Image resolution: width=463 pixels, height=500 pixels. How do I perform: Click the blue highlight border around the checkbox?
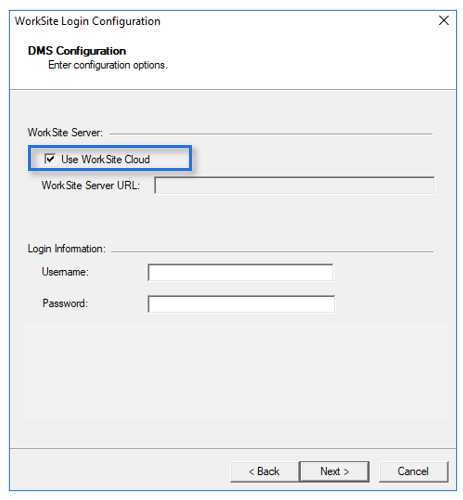pyautogui.click(x=110, y=146)
